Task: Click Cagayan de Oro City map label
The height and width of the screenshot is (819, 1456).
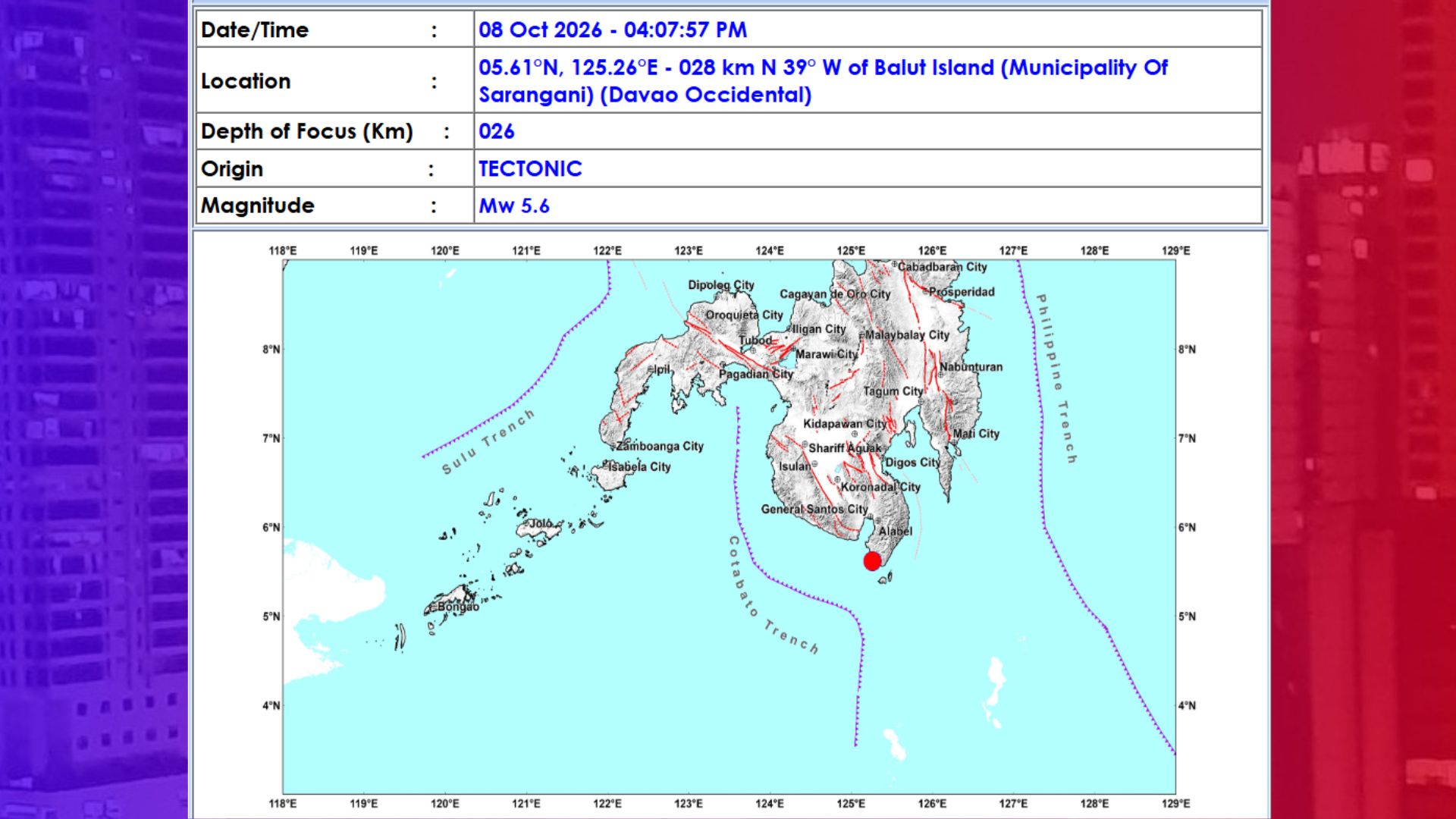Action: (x=835, y=294)
